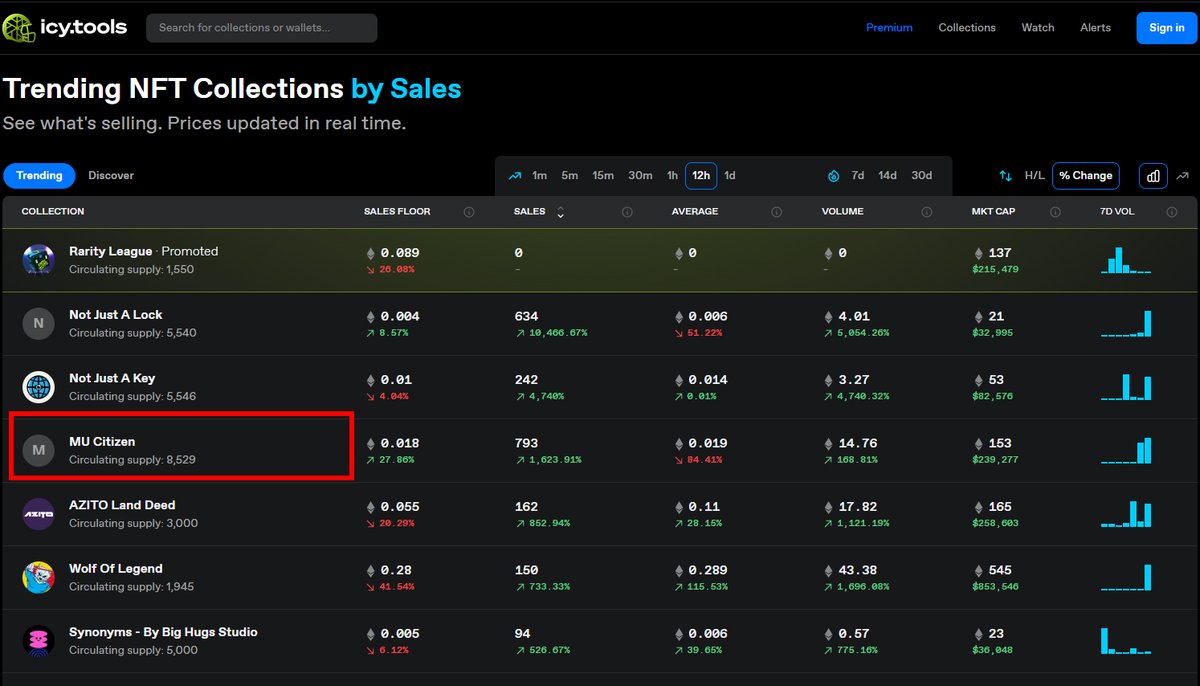This screenshot has height=686, width=1200.
Task: Click the info icon beside MKT CAP
Action: [1055, 211]
